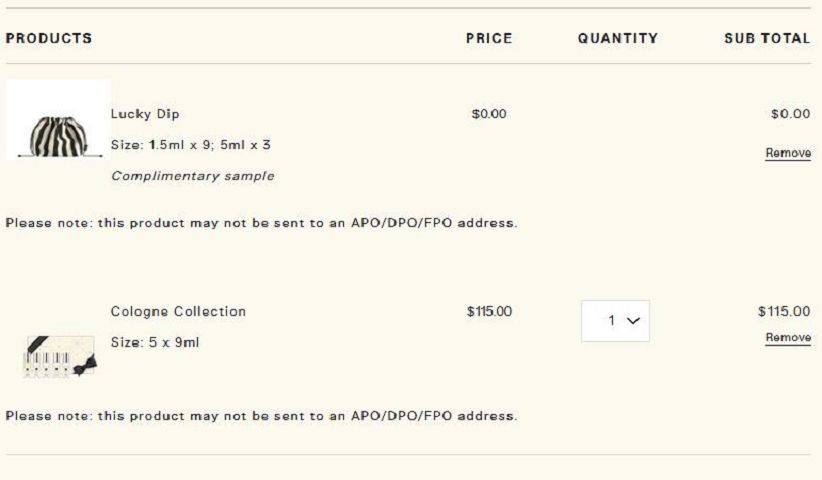This screenshot has height=480, width=822.
Task: Open the Lucky Dip zebra pouch thumbnail
Action: coord(58,120)
